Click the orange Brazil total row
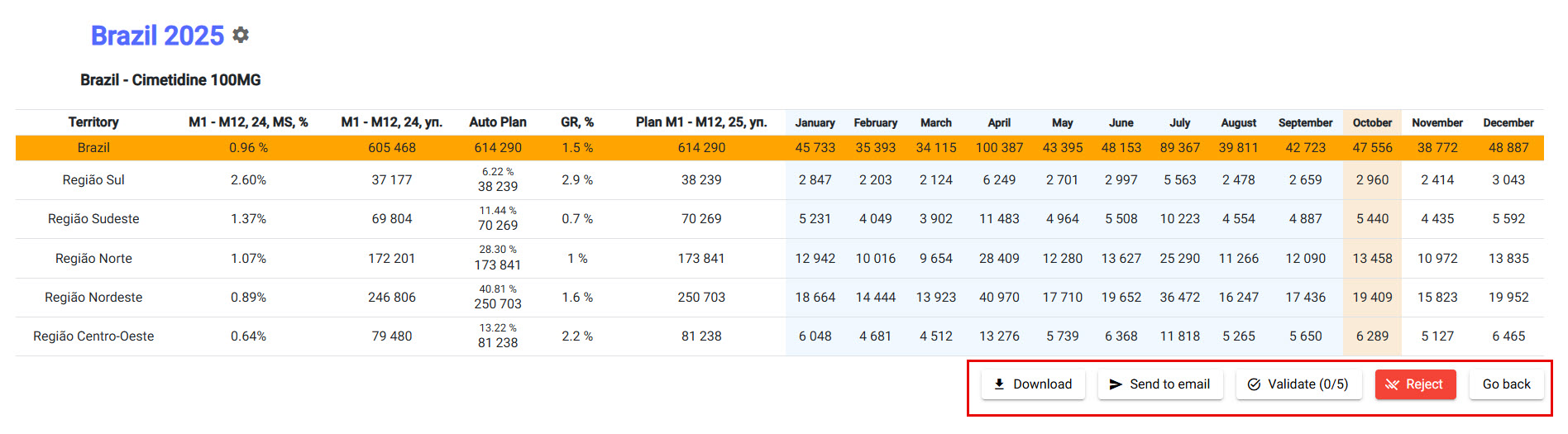Viewport: 1568px width, 434px height. 93,148
